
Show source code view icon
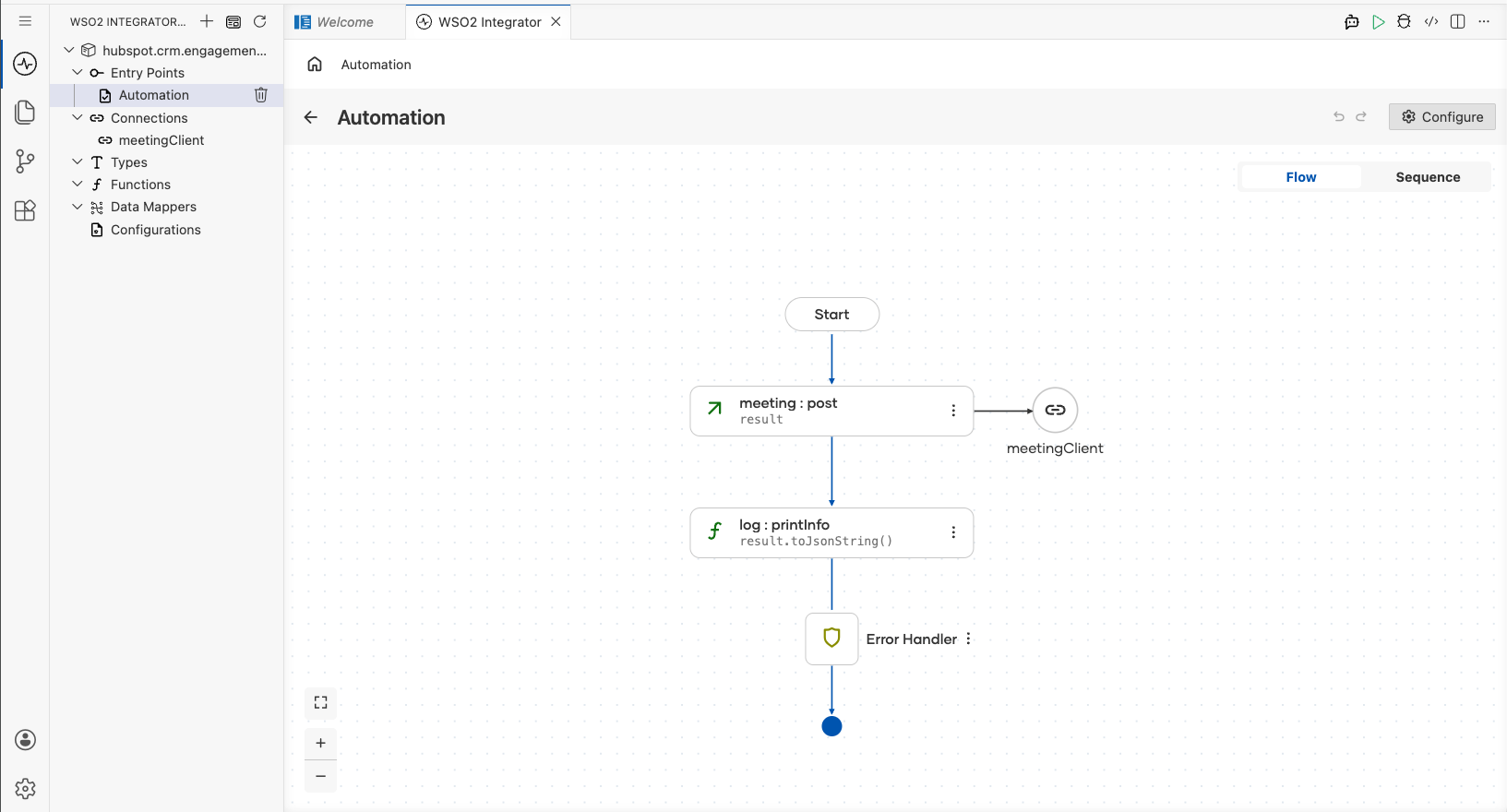click(1431, 22)
